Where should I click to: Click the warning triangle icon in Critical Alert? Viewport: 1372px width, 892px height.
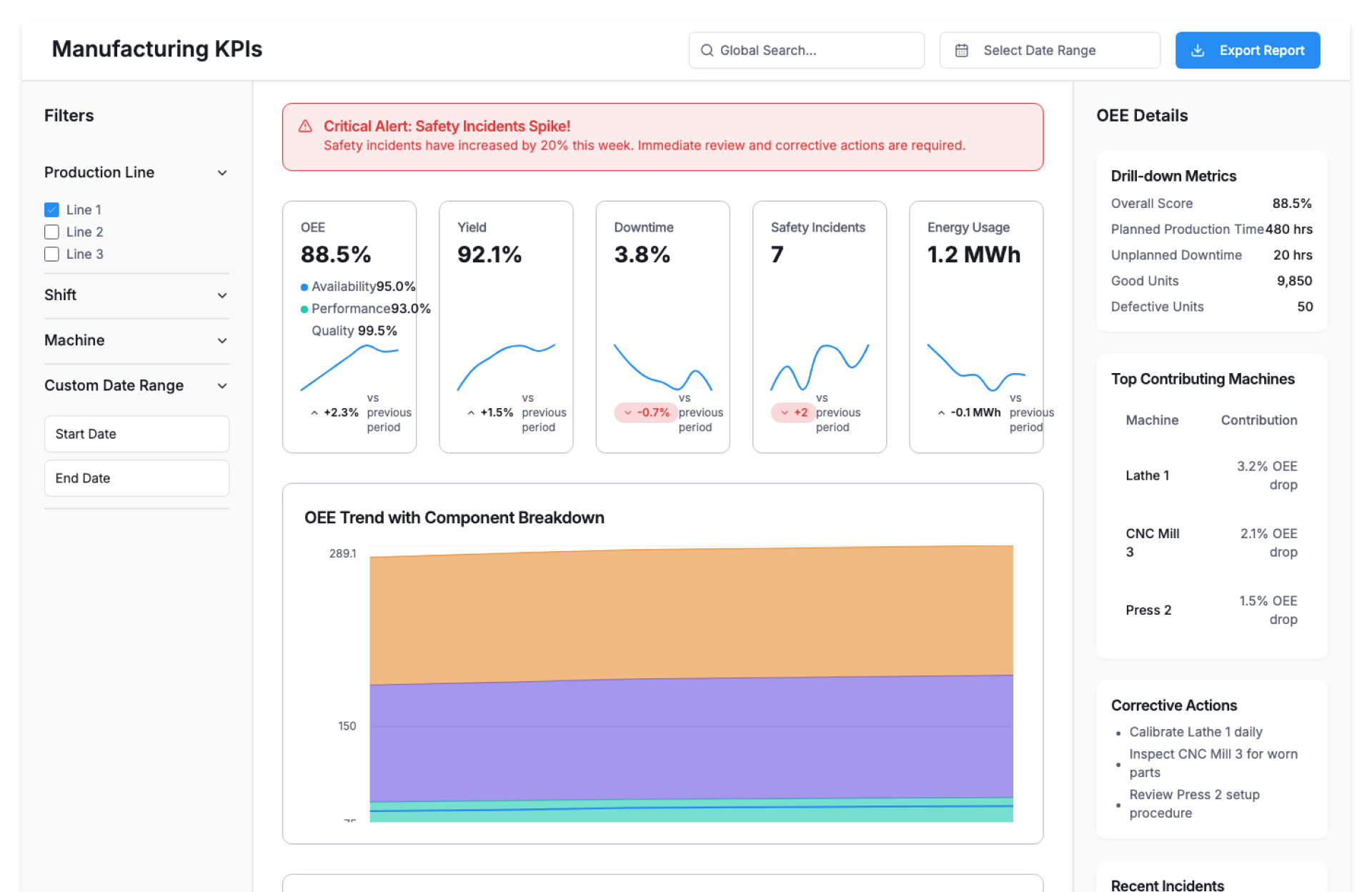(x=305, y=127)
